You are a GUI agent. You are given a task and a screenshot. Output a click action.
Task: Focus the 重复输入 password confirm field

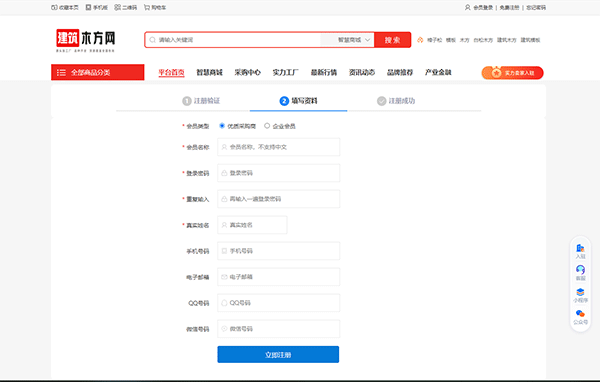click(x=279, y=199)
